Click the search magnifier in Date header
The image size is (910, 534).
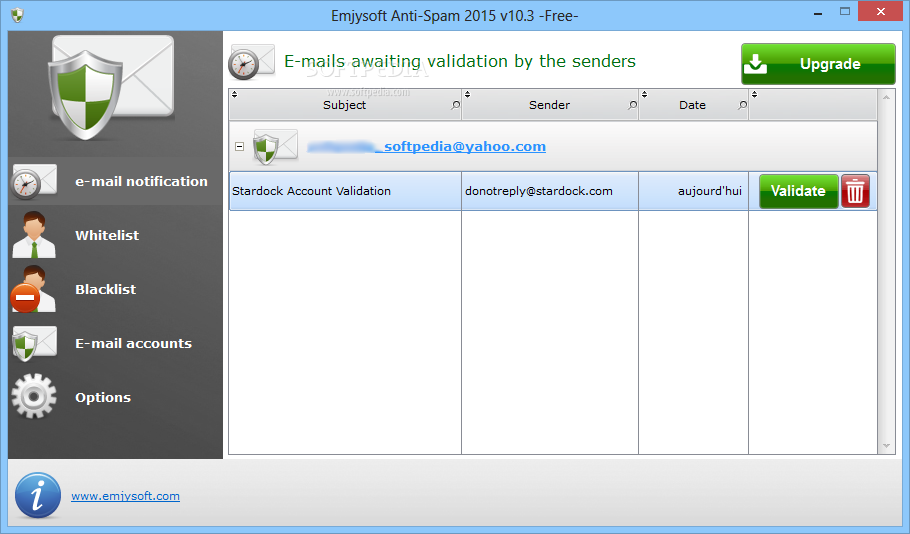[x=742, y=105]
